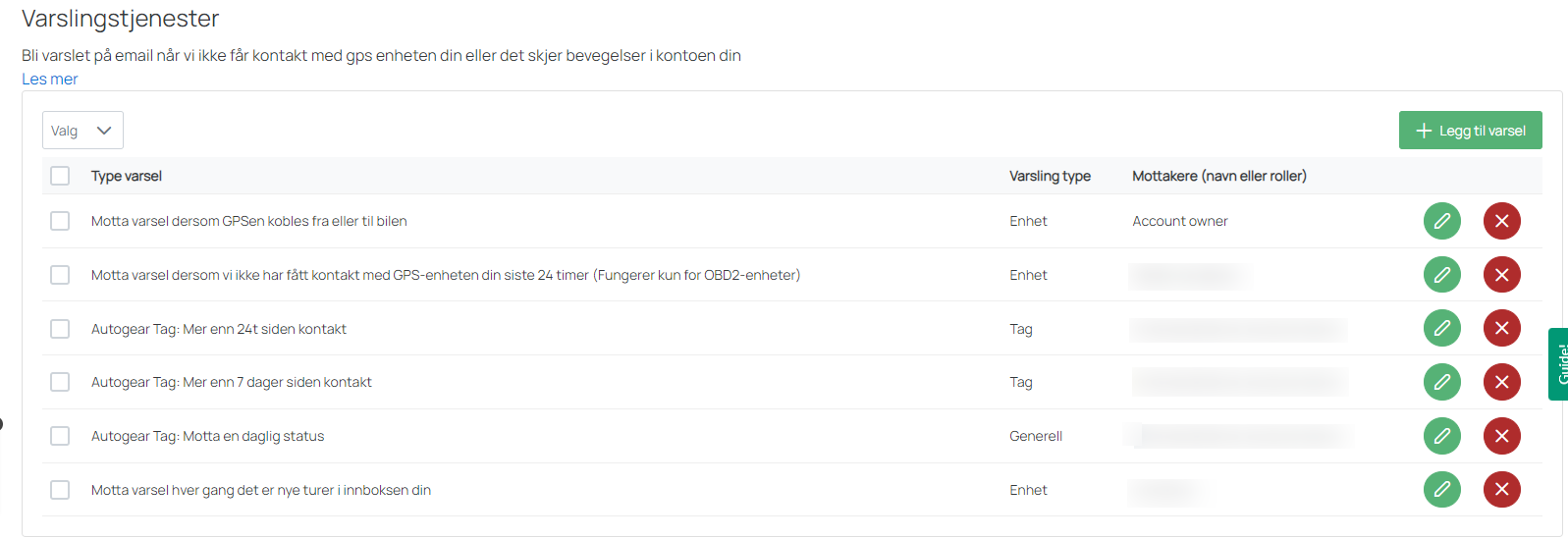The height and width of the screenshot is (539, 1568).
Task: Sort by the Type varsel column header
Action: click(127, 176)
